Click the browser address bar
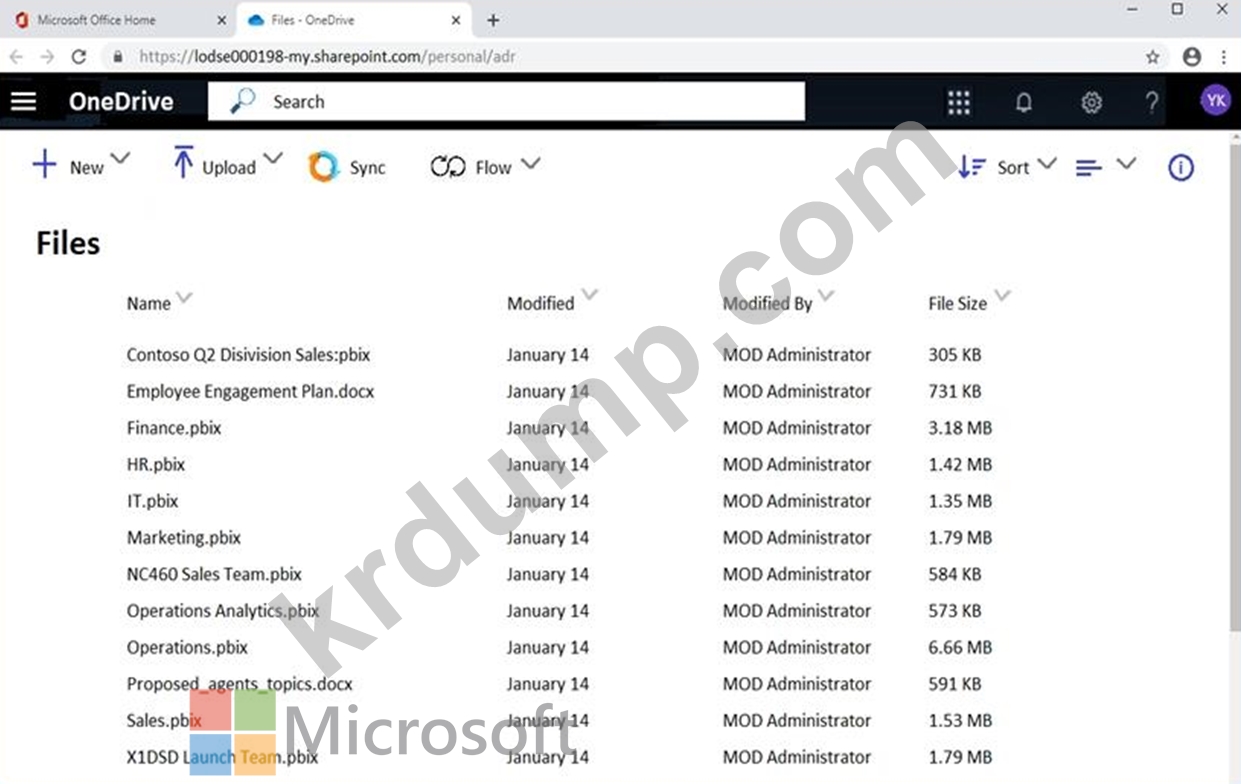The height and width of the screenshot is (784, 1241). click(620, 57)
